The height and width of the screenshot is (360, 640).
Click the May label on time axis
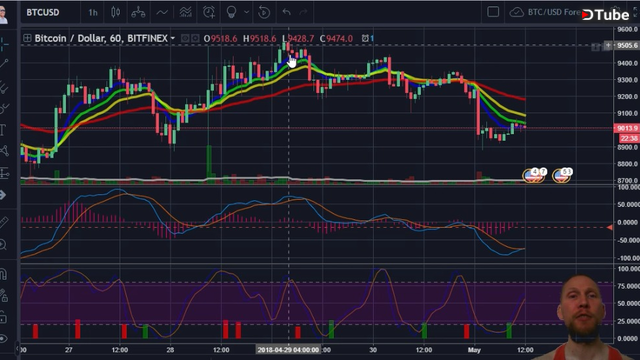(x=474, y=350)
